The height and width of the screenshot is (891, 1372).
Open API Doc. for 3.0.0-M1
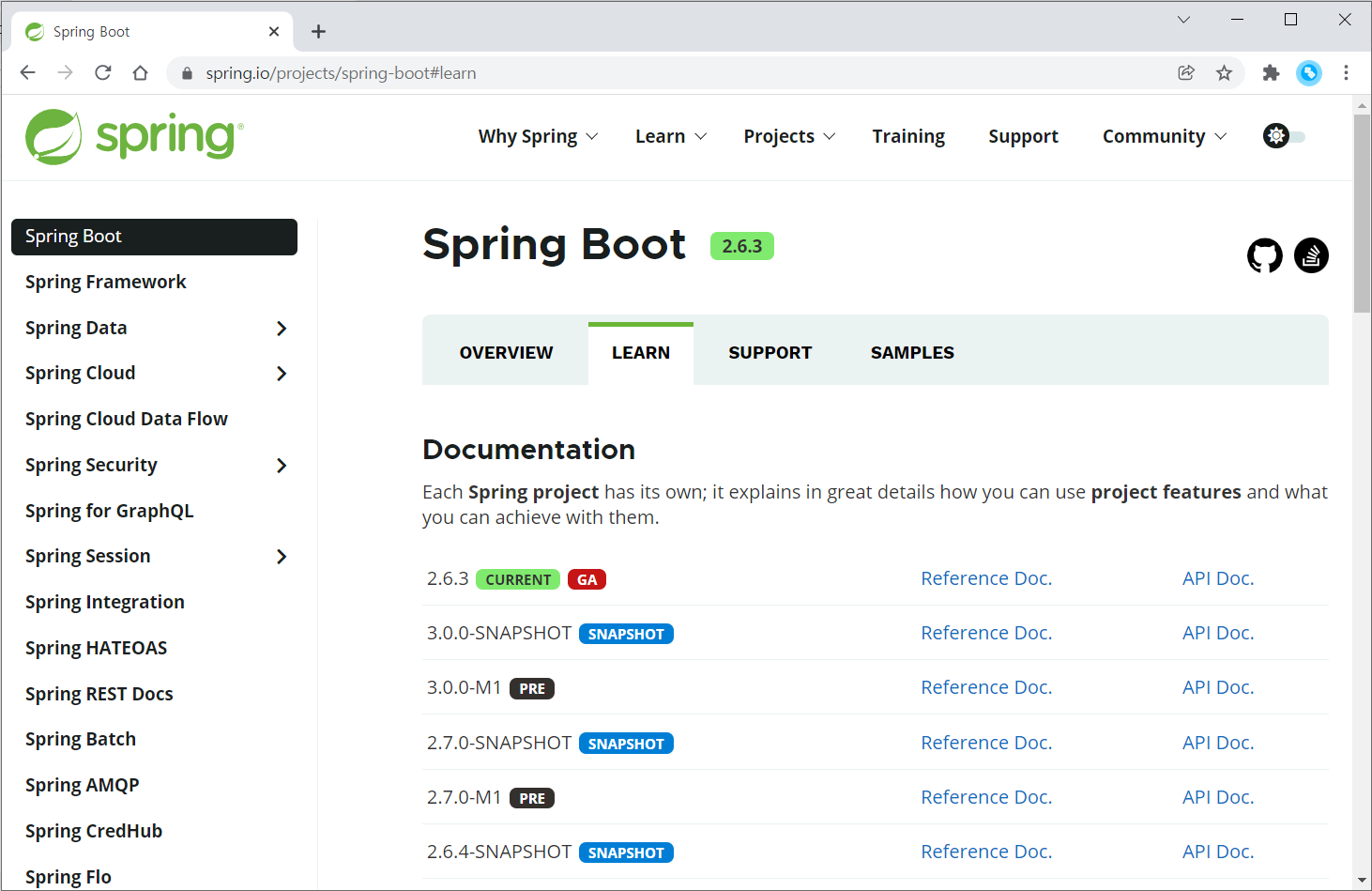click(1218, 687)
